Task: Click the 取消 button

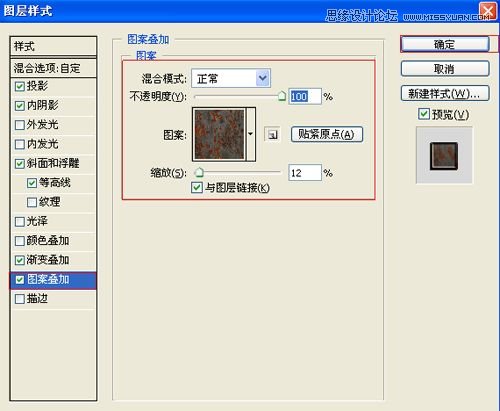Action: (445, 69)
